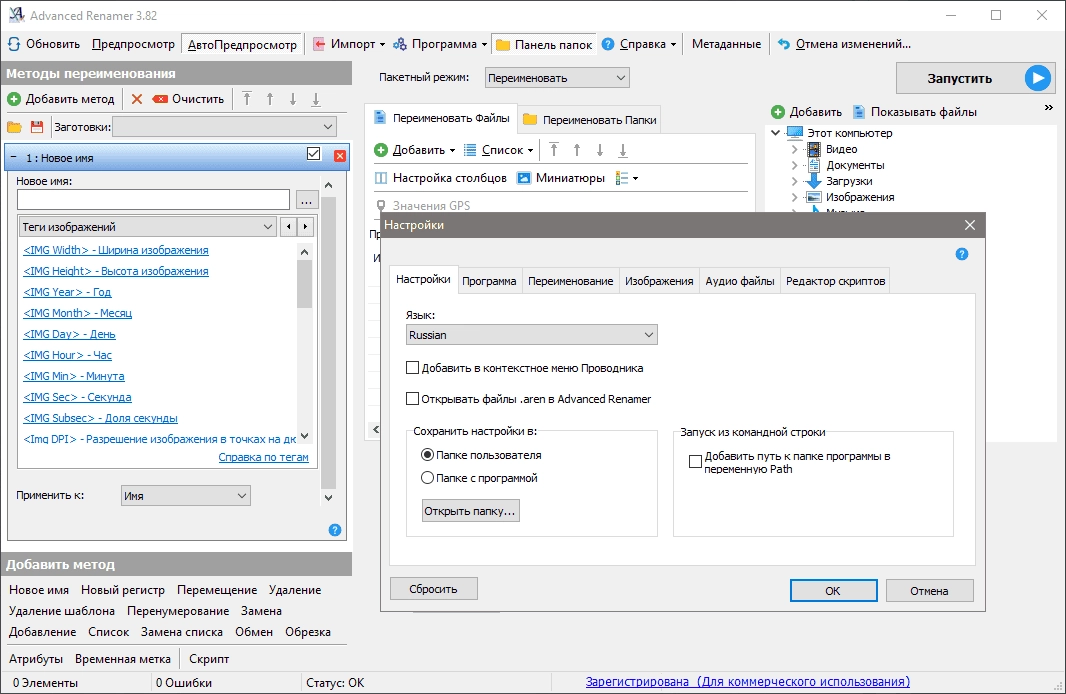The image size is (1066, 694).
Task: Click the green plus Добавить метод icon
Action: [14, 99]
